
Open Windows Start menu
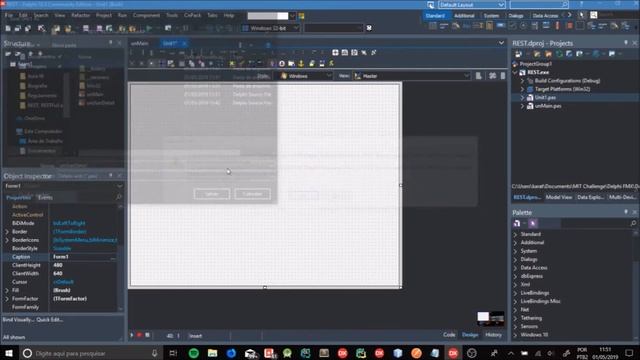pos(9,353)
